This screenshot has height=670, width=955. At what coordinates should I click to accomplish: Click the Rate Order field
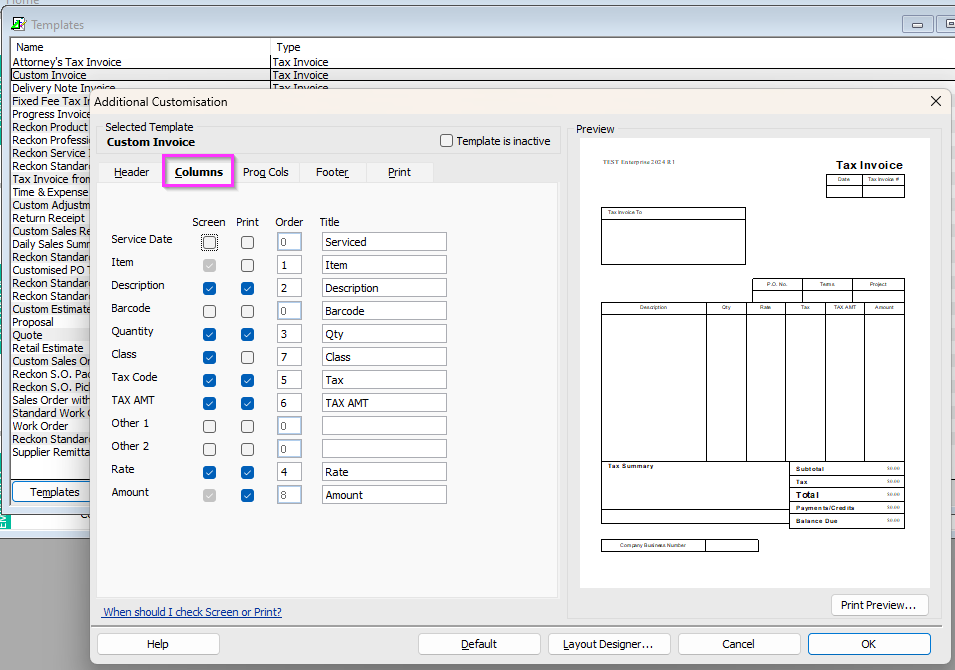click(289, 471)
